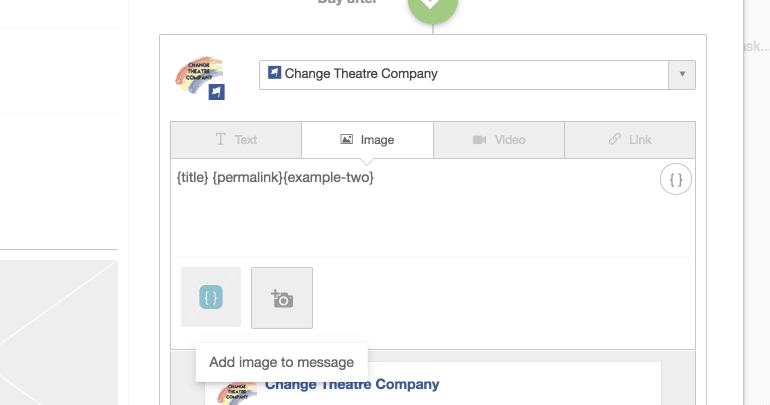Click the "Add image to message" tooltip
The height and width of the screenshot is (405, 770).
pyautogui.click(x=282, y=362)
